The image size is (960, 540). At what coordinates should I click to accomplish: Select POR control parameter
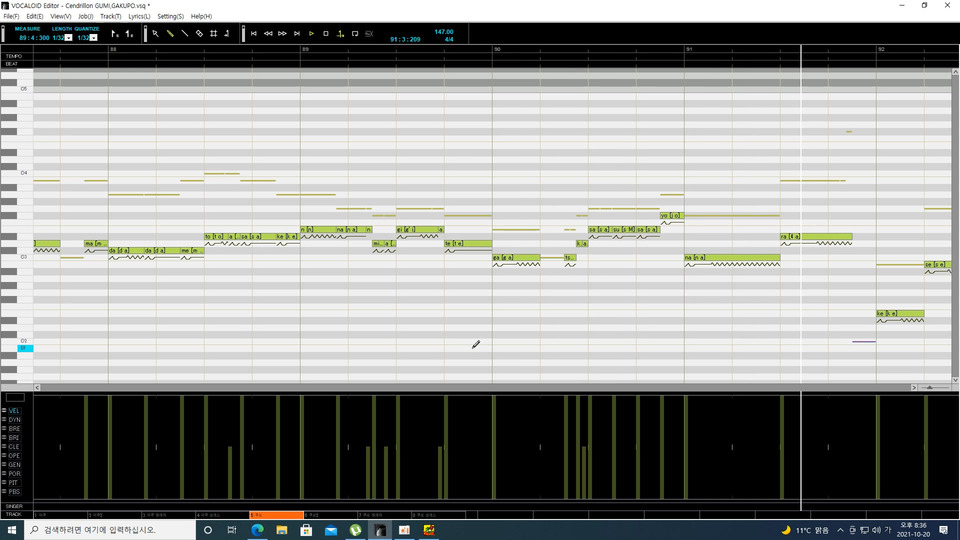tap(14, 474)
